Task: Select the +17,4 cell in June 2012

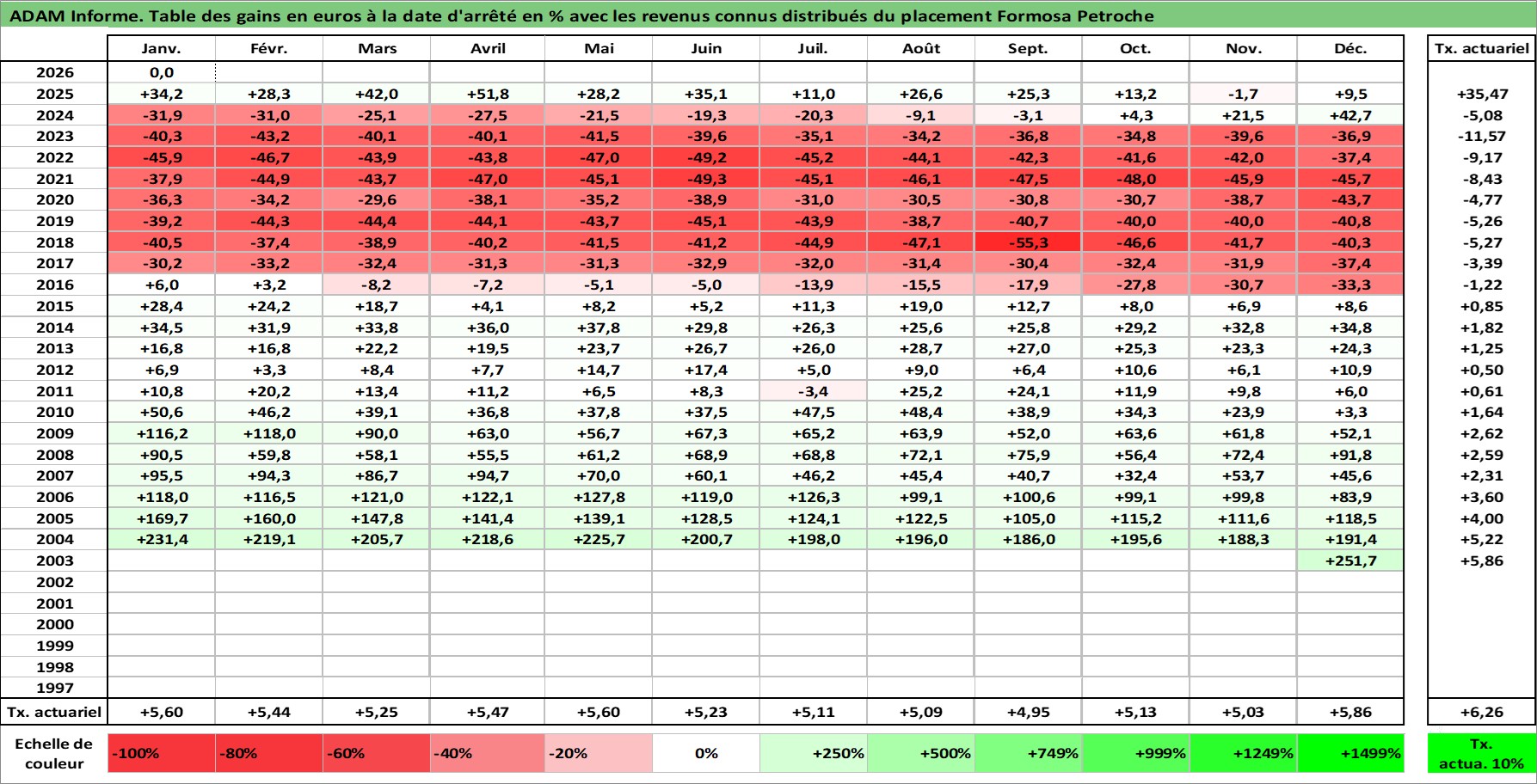Action: (x=706, y=370)
